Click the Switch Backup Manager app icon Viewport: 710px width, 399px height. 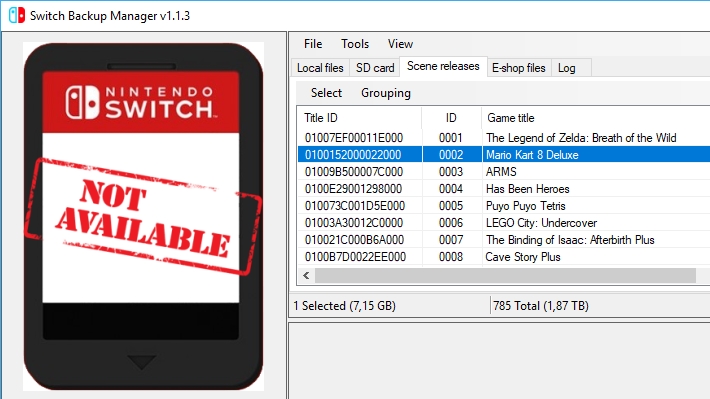(x=17, y=15)
